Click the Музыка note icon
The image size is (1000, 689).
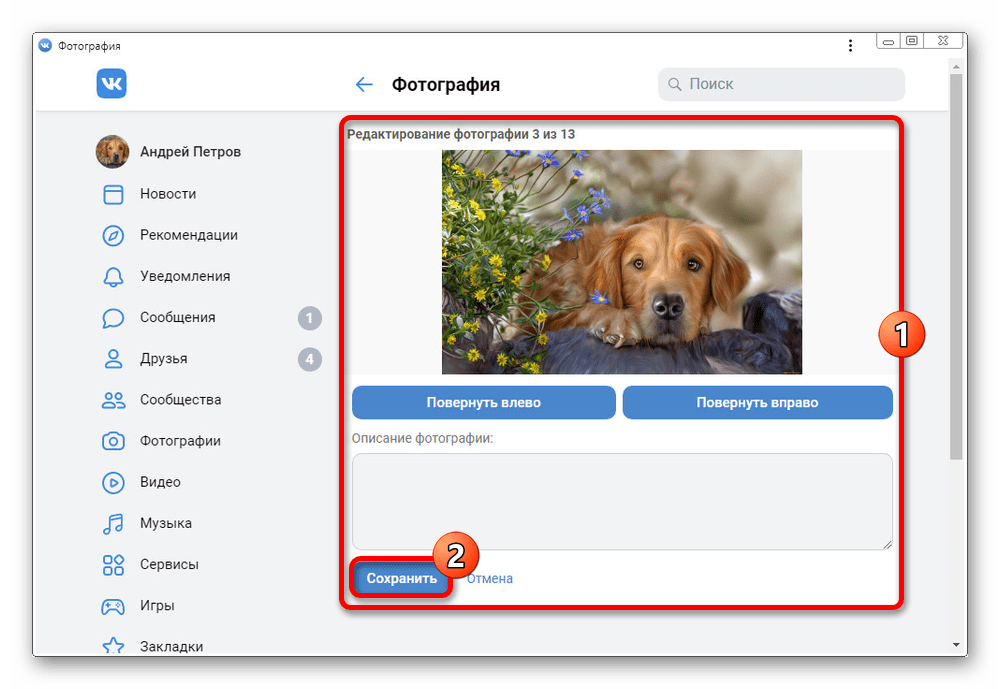(113, 524)
